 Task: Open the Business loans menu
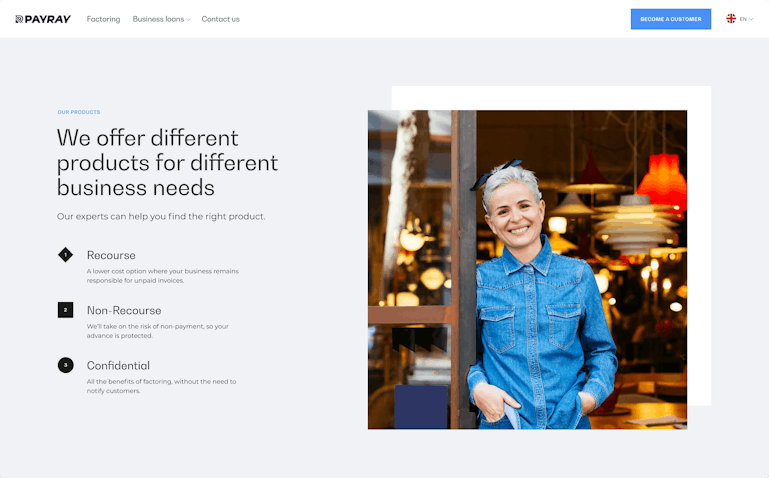[158, 19]
